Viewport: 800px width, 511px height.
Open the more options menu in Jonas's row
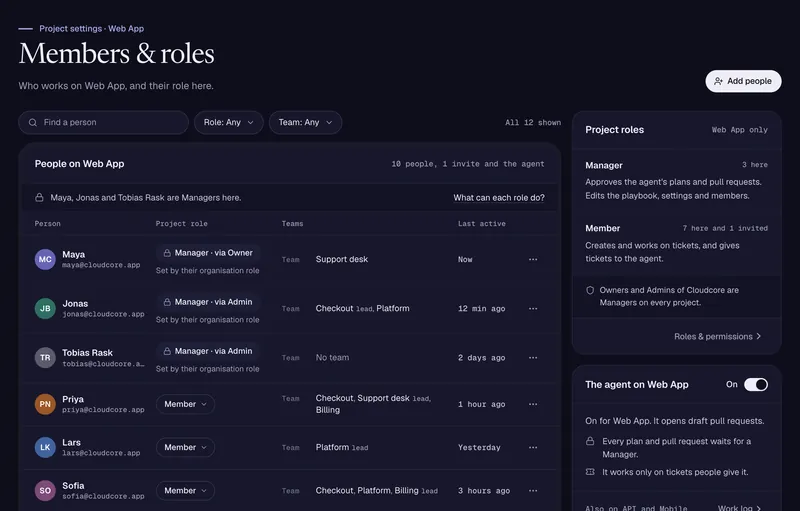[x=533, y=309]
